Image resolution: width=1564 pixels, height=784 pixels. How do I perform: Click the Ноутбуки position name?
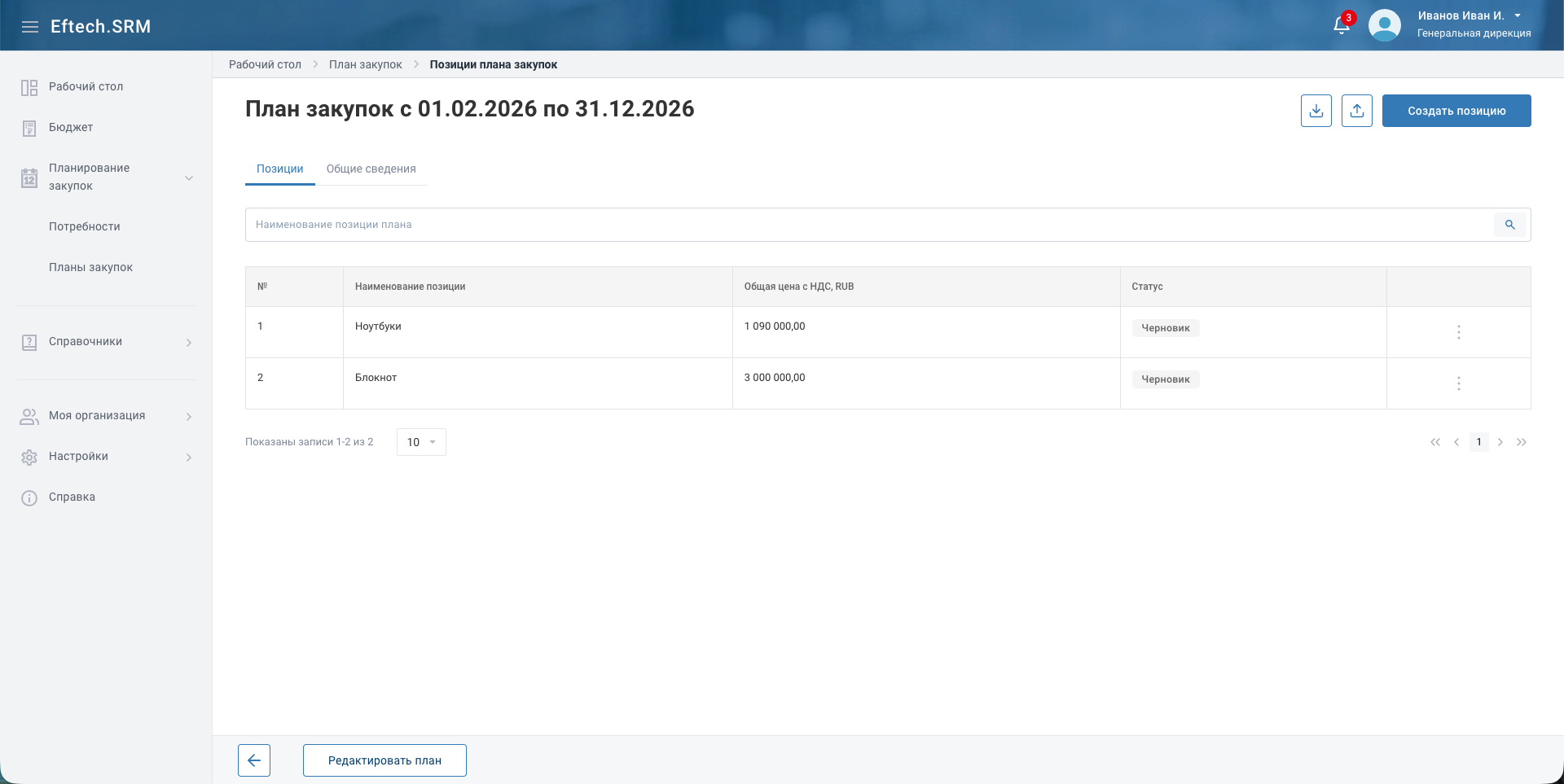[378, 326]
